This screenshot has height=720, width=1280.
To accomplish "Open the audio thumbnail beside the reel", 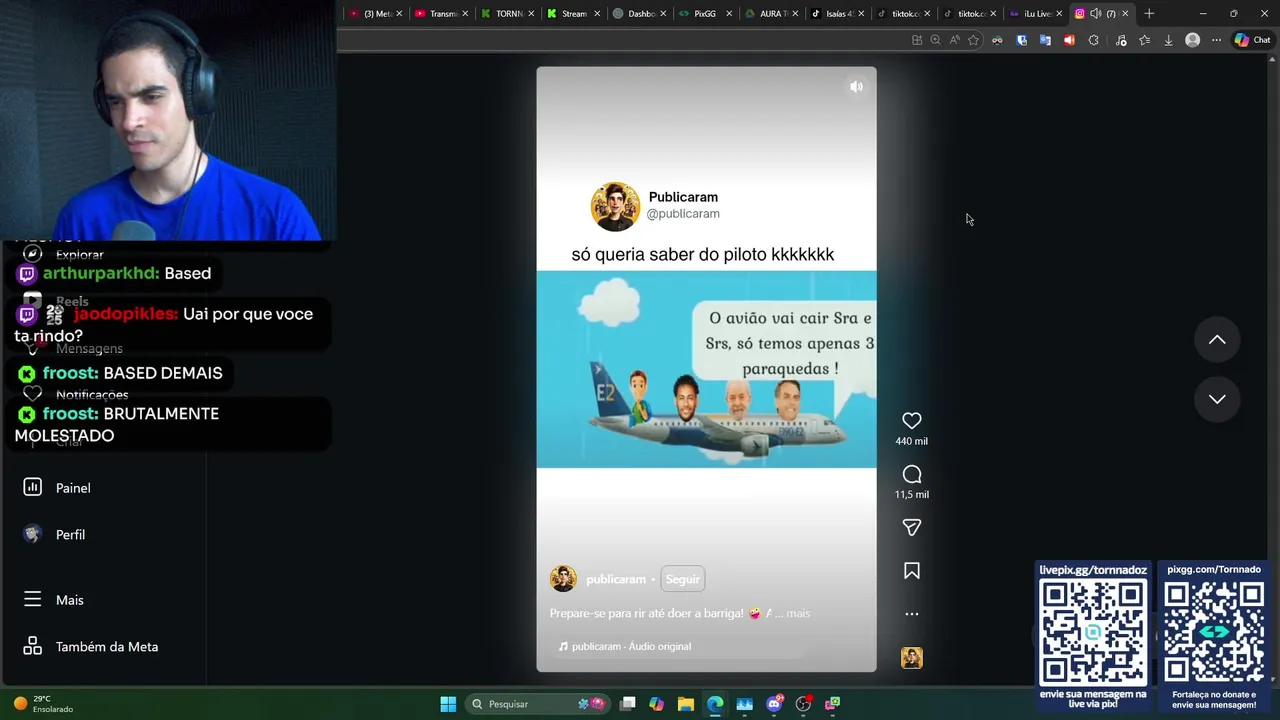I will pos(911,657).
